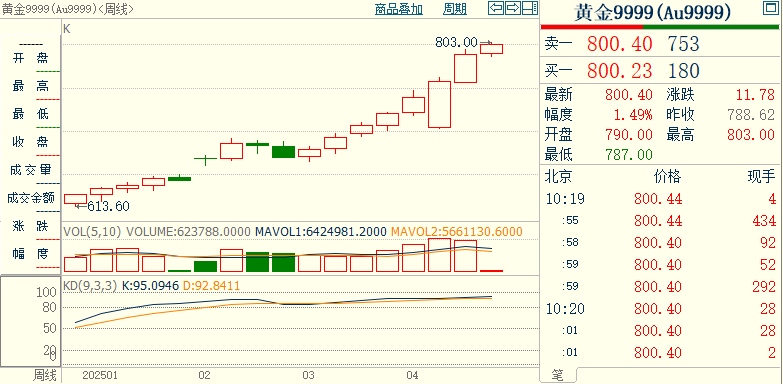
Task: Open the 商品叠加 overlay link
Action: tap(398, 8)
